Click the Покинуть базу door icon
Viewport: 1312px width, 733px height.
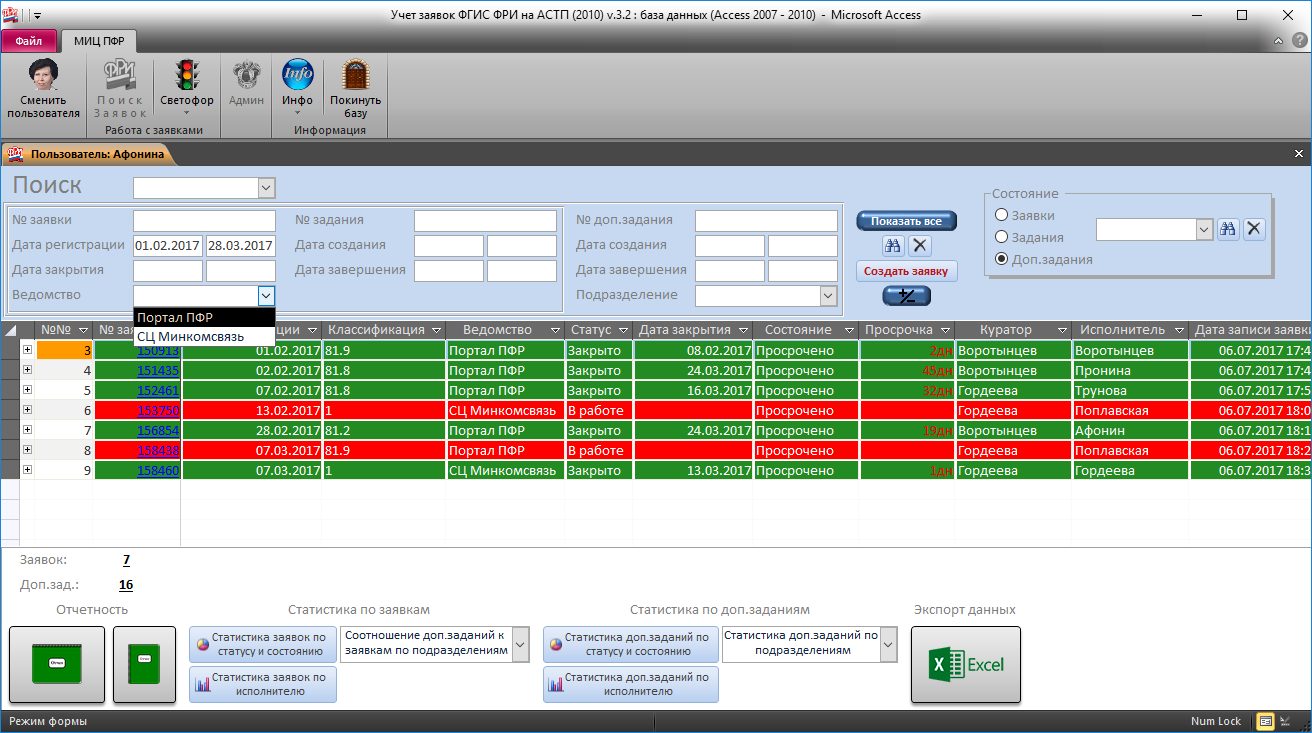[355, 77]
